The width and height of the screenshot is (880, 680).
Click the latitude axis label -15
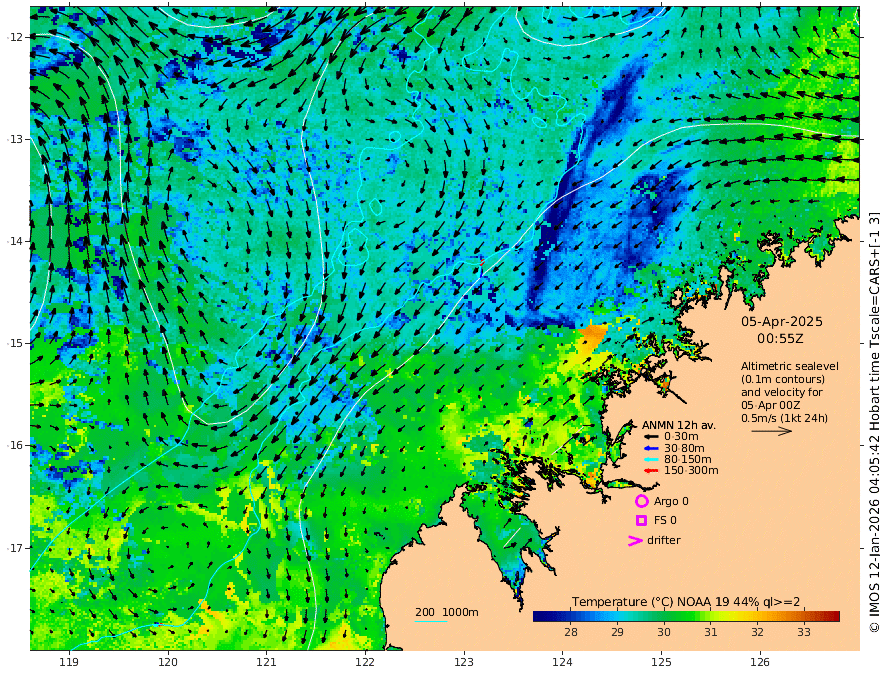pos(15,343)
